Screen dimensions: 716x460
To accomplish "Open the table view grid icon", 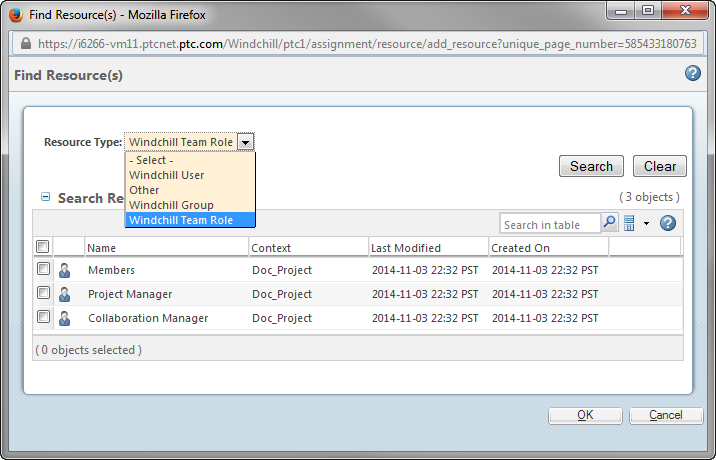I will (x=629, y=223).
